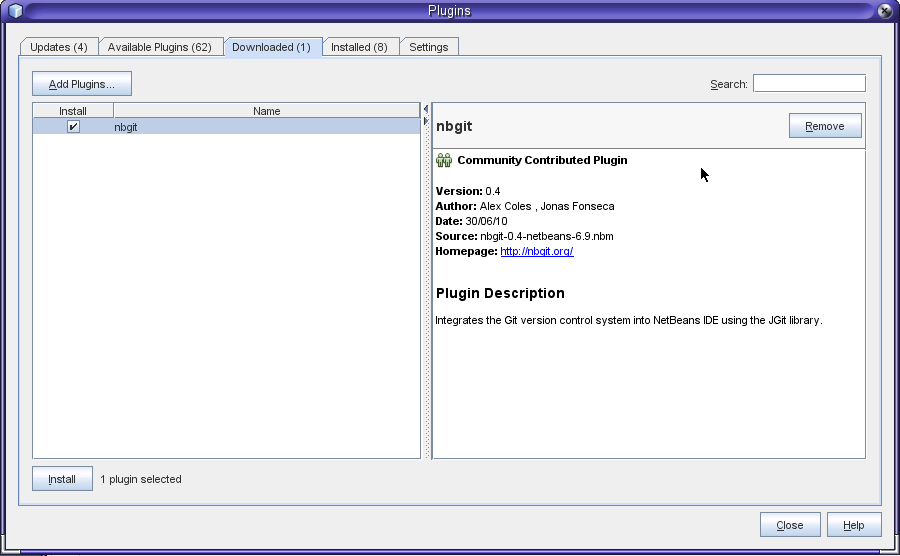
Task: Click the Date: 30/06/10 line
Action: pos(471,221)
